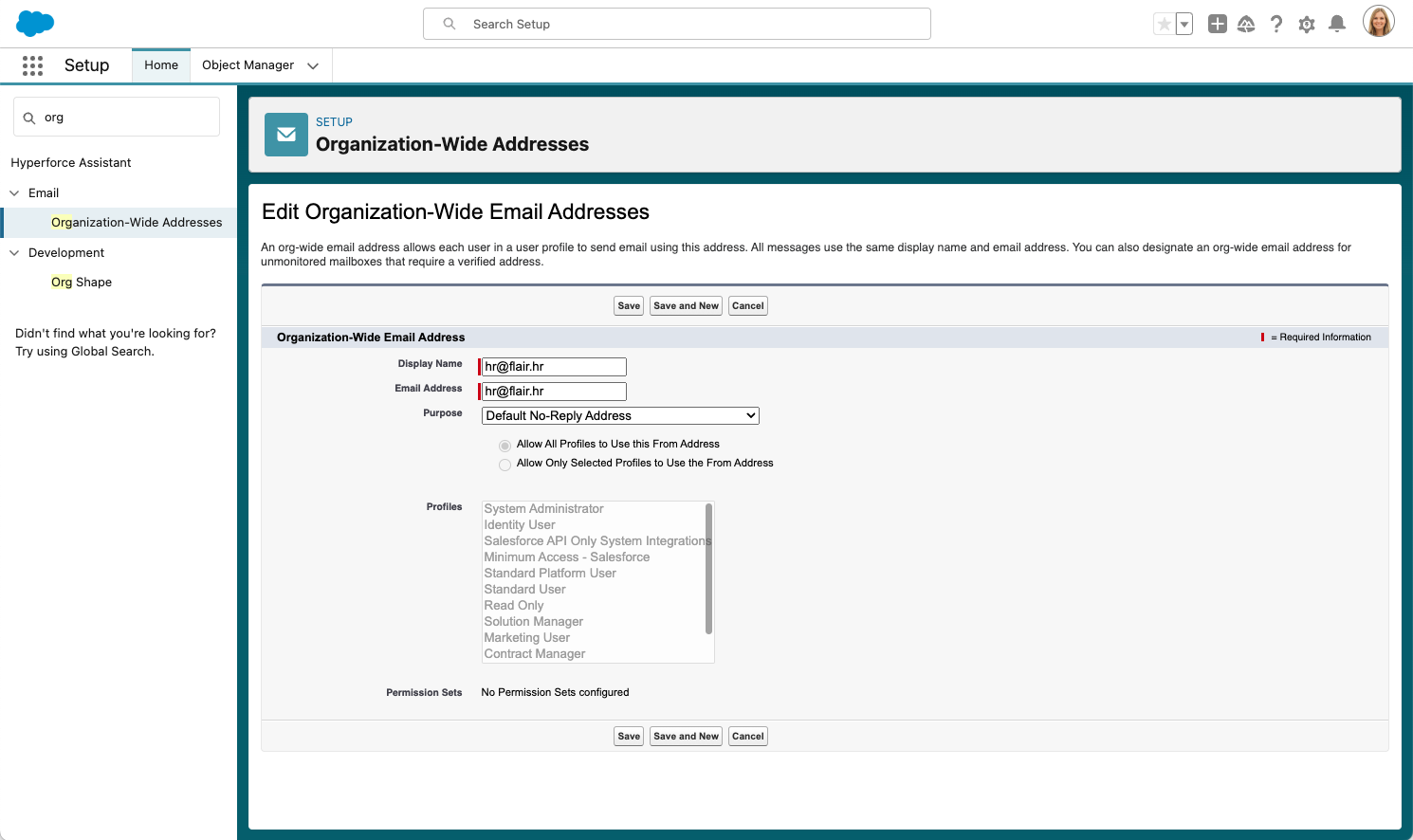Open the Setup gear menu
The width and height of the screenshot is (1413, 840).
point(1307,25)
